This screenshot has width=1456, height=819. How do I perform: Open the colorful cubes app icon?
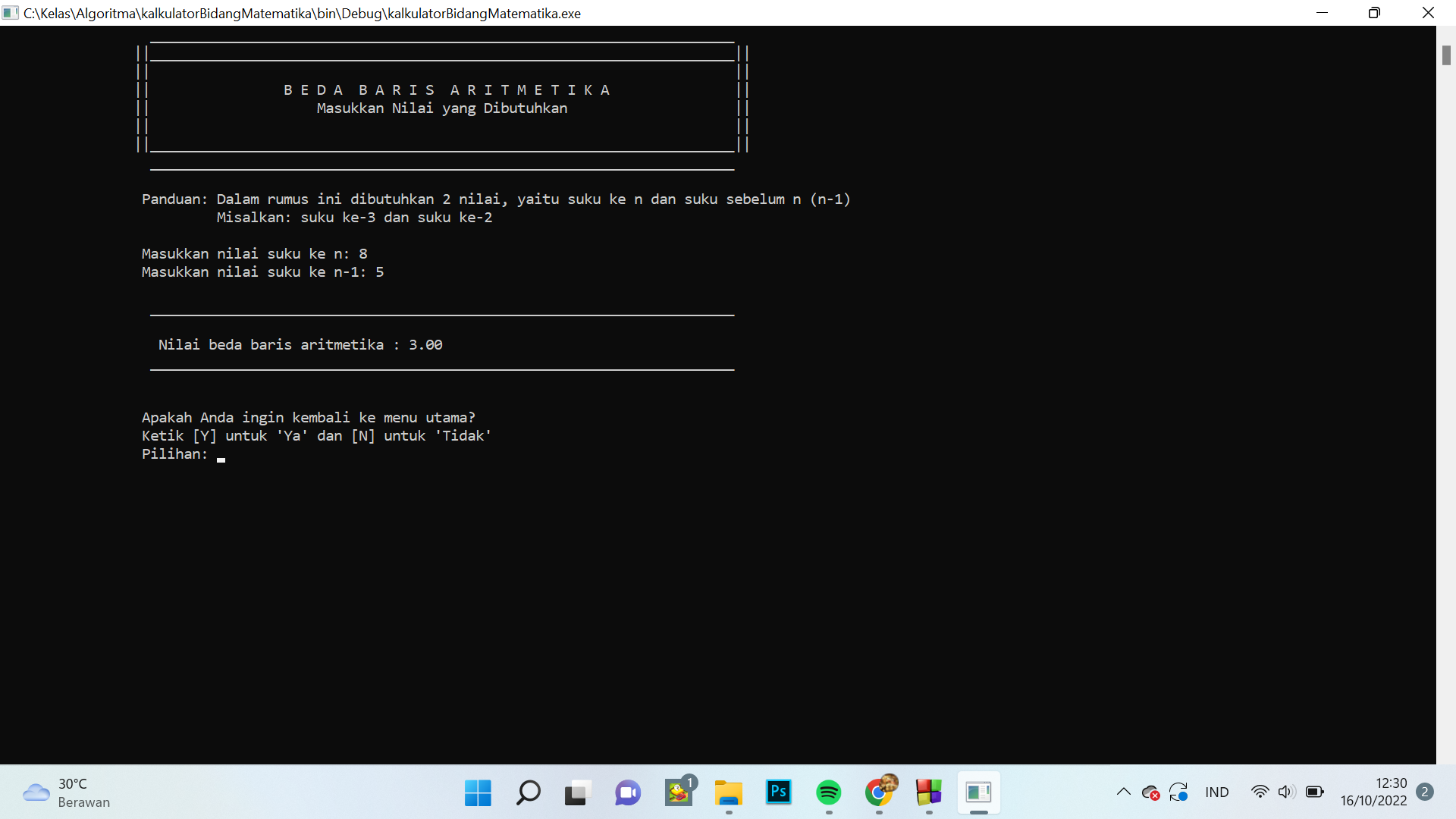929,792
